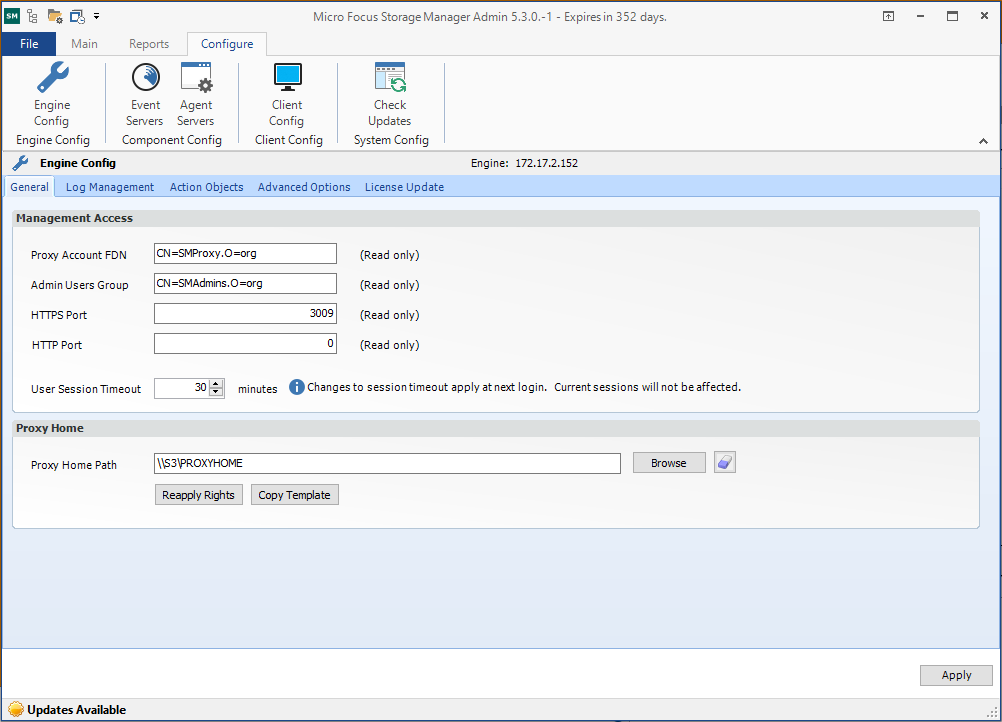
Task: Click the Copy Template button
Action: 295,495
